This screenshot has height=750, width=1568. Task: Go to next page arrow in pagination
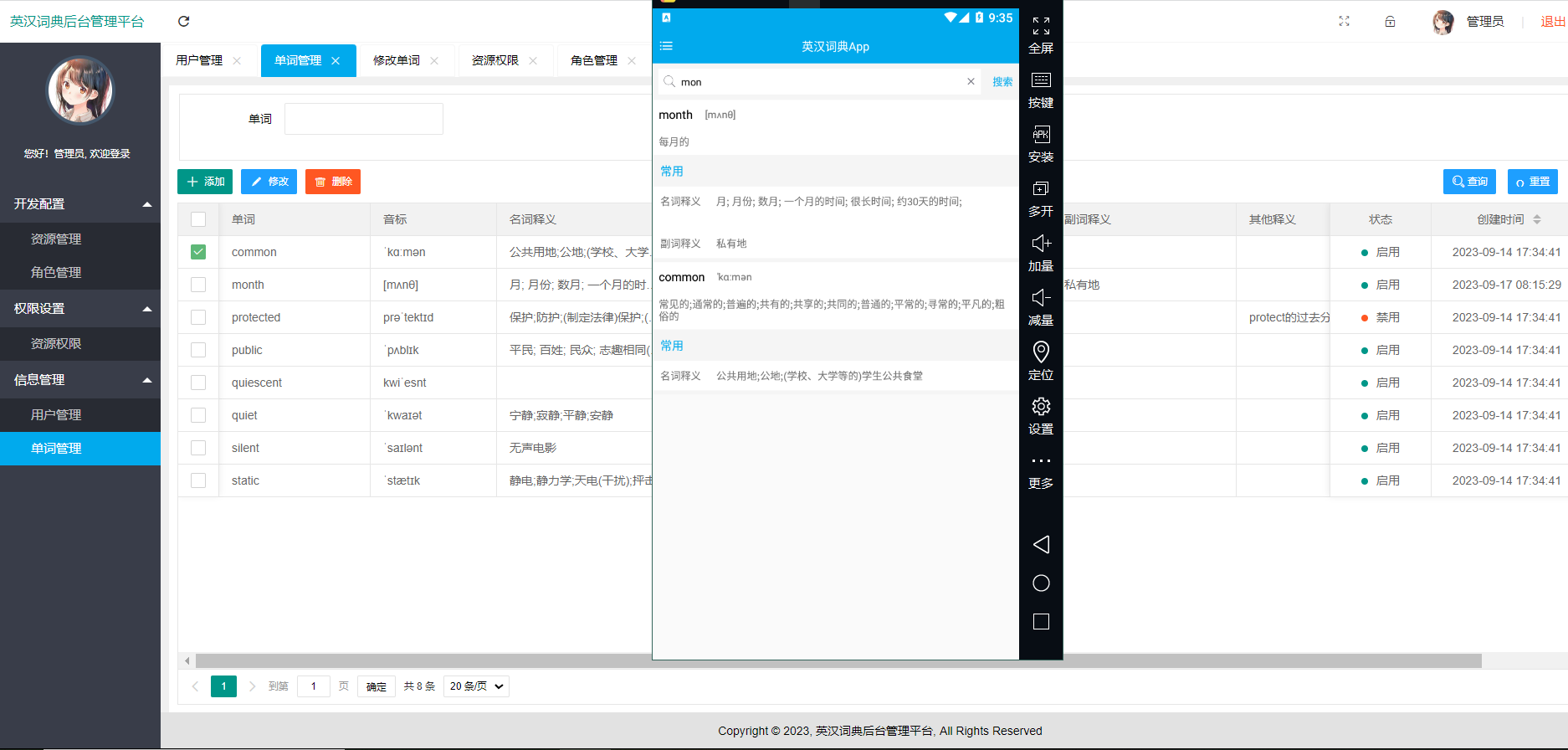pos(252,686)
